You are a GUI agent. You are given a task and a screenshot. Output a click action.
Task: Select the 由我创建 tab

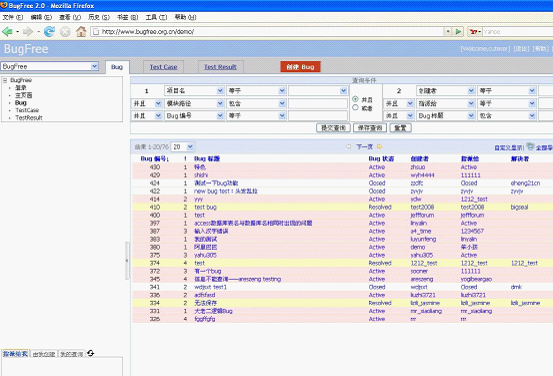[44, 354]
